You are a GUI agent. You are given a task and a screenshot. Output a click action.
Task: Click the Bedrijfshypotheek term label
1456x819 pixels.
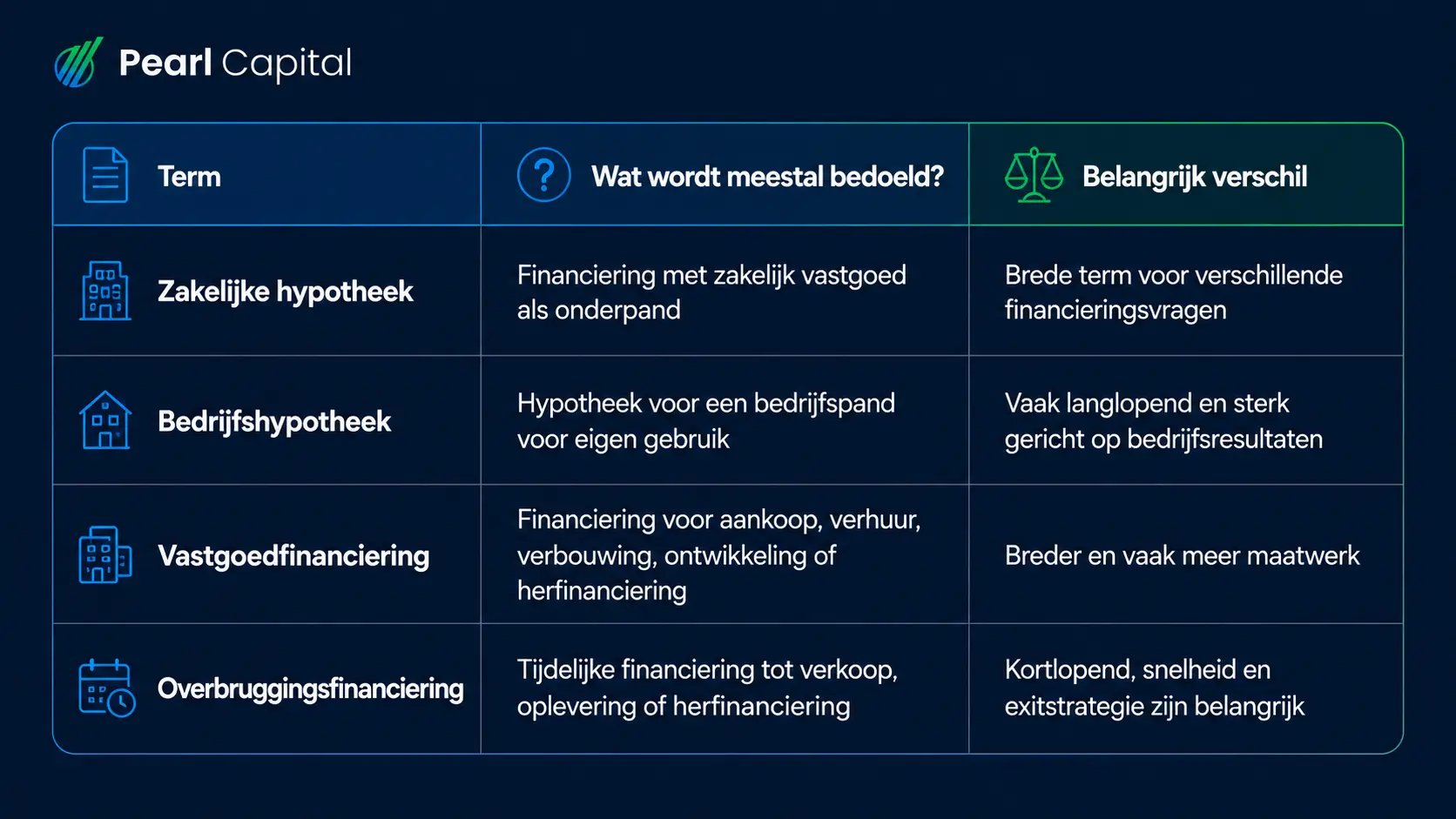click(274, 421)
